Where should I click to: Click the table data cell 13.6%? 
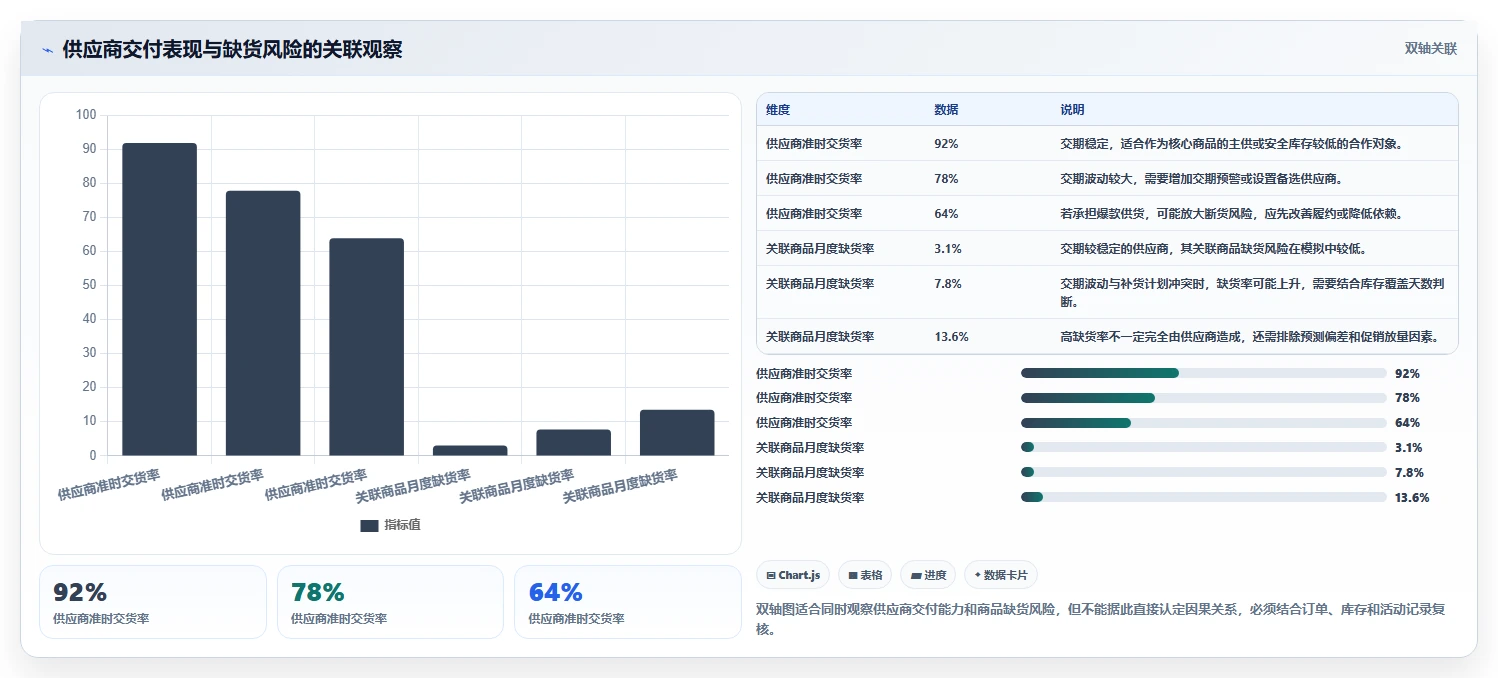click(951, 337)
